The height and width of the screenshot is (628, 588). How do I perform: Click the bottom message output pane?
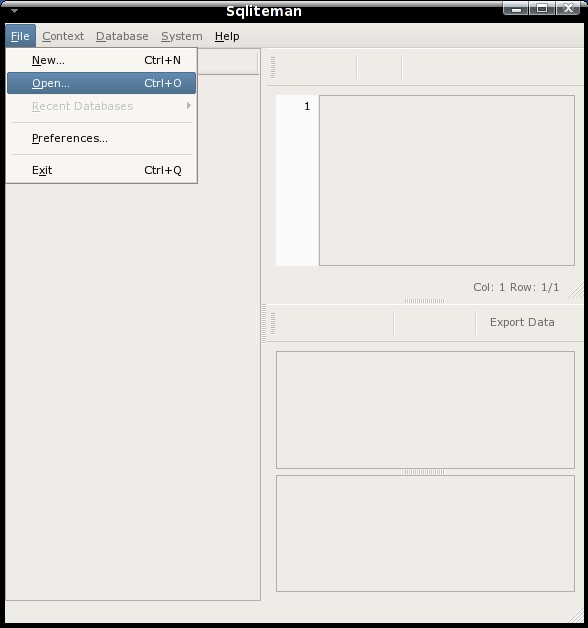[425, 533]
